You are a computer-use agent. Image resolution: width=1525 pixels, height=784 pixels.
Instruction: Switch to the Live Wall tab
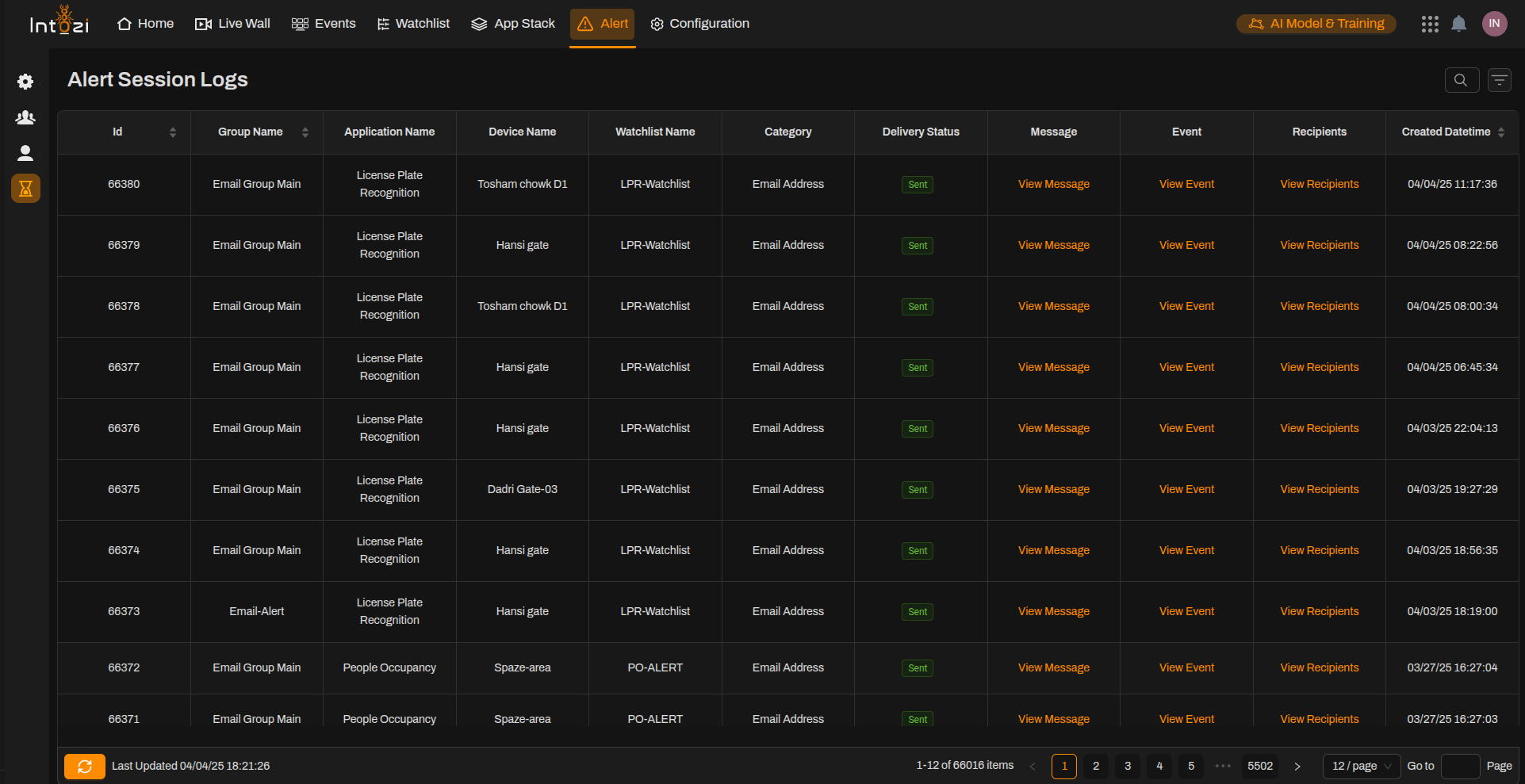[232, 24]
